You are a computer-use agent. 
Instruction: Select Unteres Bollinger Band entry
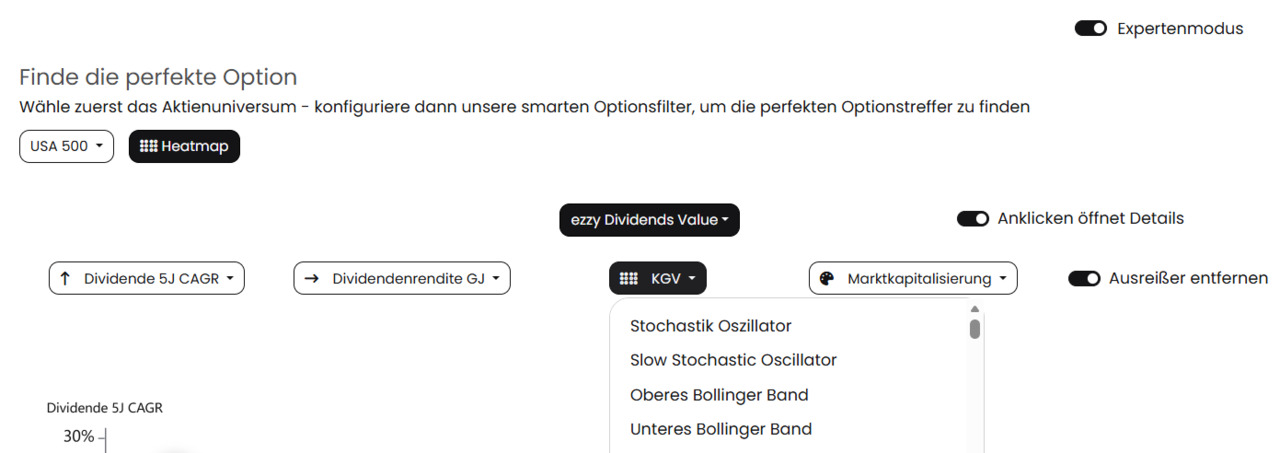(720, 429)
